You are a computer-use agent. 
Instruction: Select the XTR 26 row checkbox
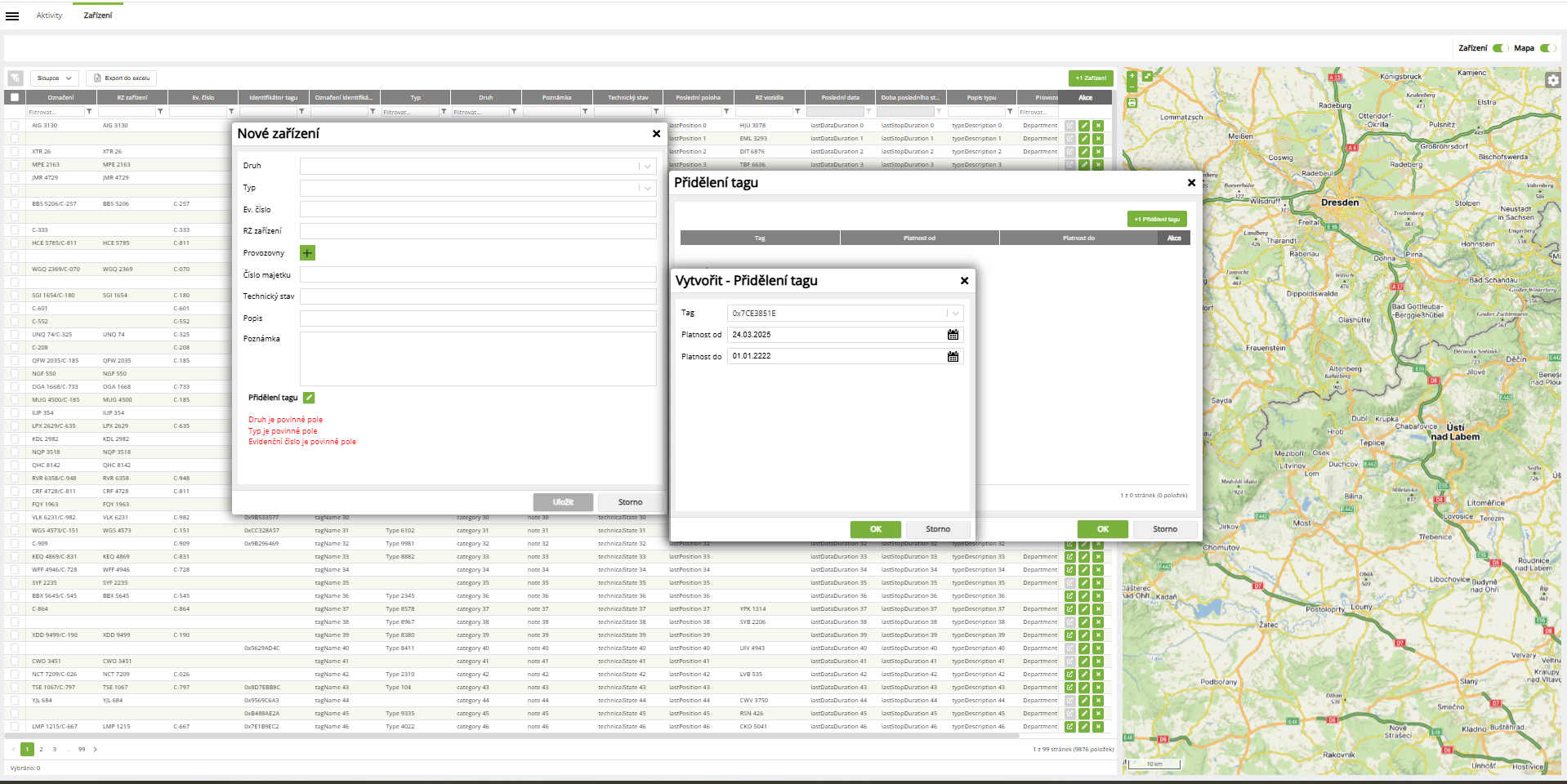[15, 152]
